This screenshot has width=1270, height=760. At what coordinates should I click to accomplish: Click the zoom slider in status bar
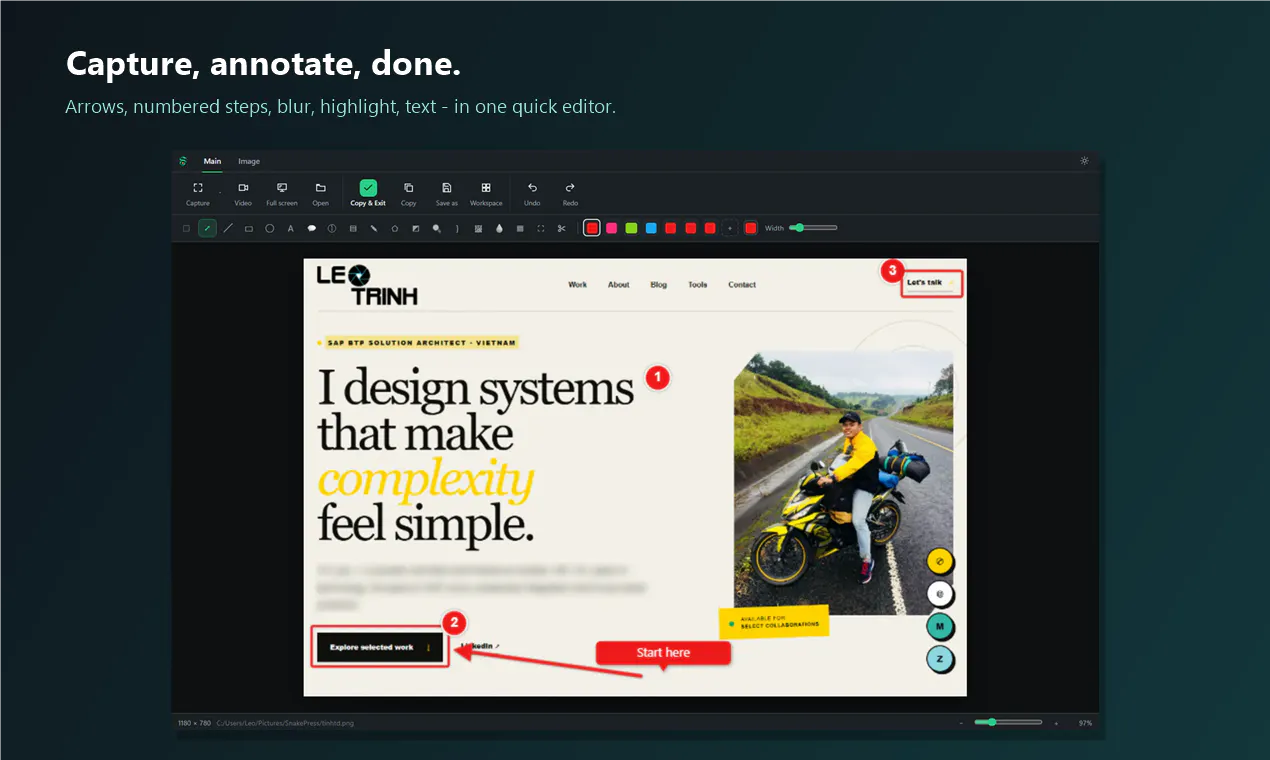point(1008,722)
